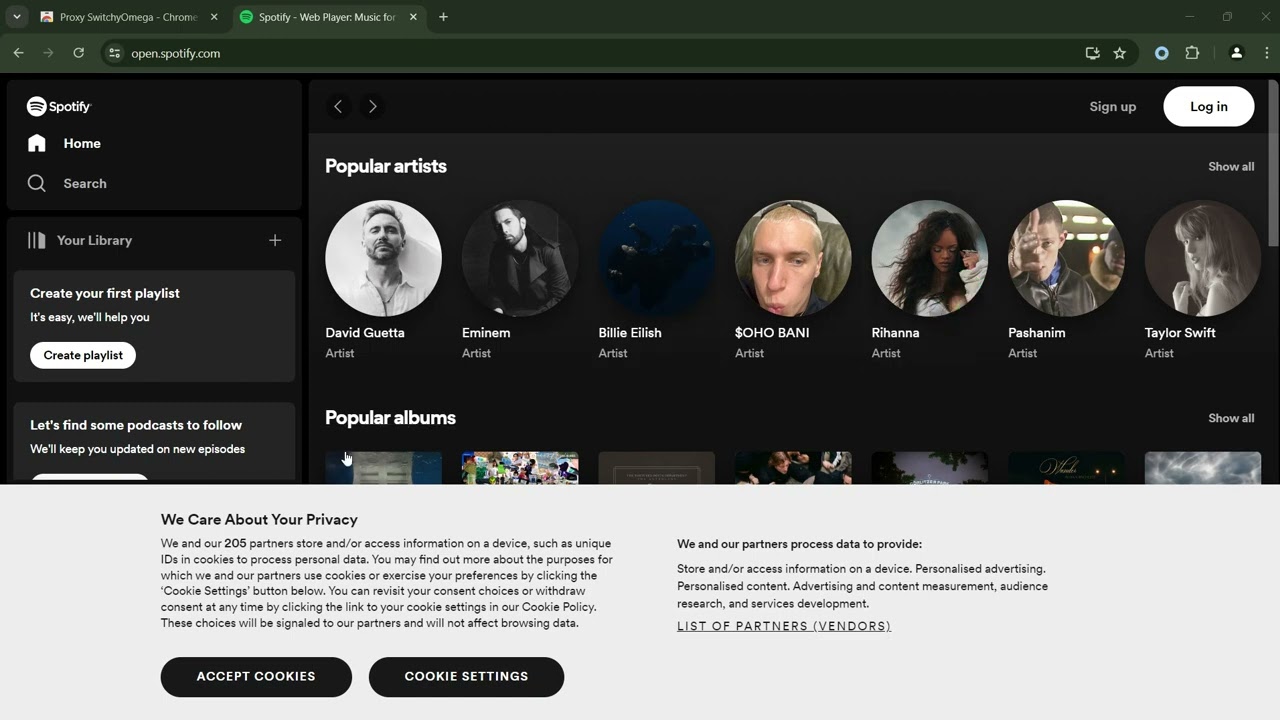Open the tab search dropdown arrow

coord(16,17)
